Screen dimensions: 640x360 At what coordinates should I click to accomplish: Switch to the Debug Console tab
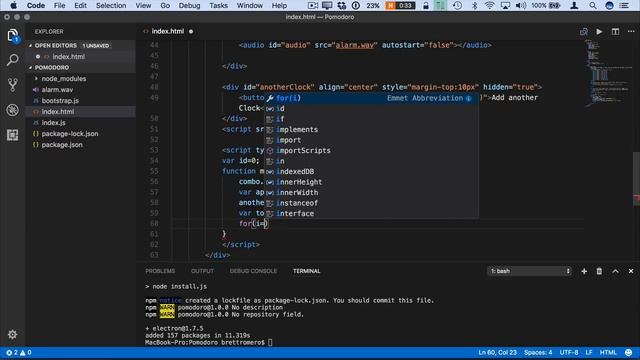253,271
